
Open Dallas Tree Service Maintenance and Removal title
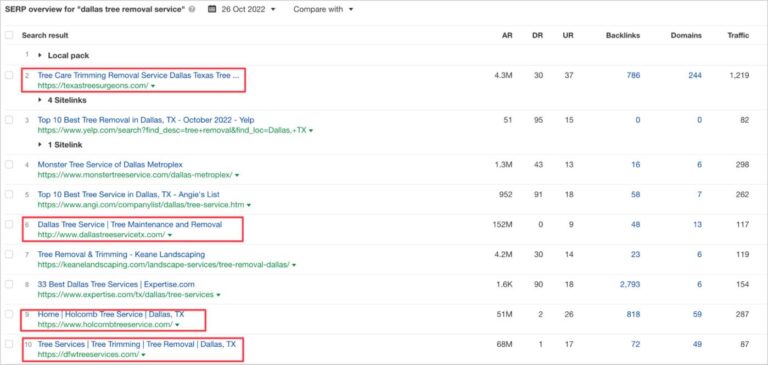pyautogui.click(x=130, y=224)
